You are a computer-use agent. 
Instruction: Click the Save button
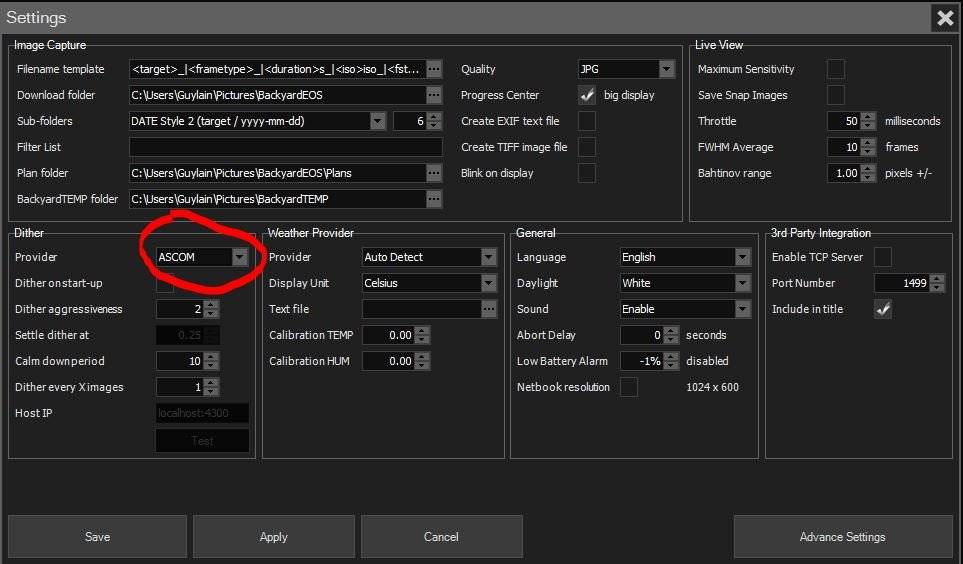coord(97,536)
